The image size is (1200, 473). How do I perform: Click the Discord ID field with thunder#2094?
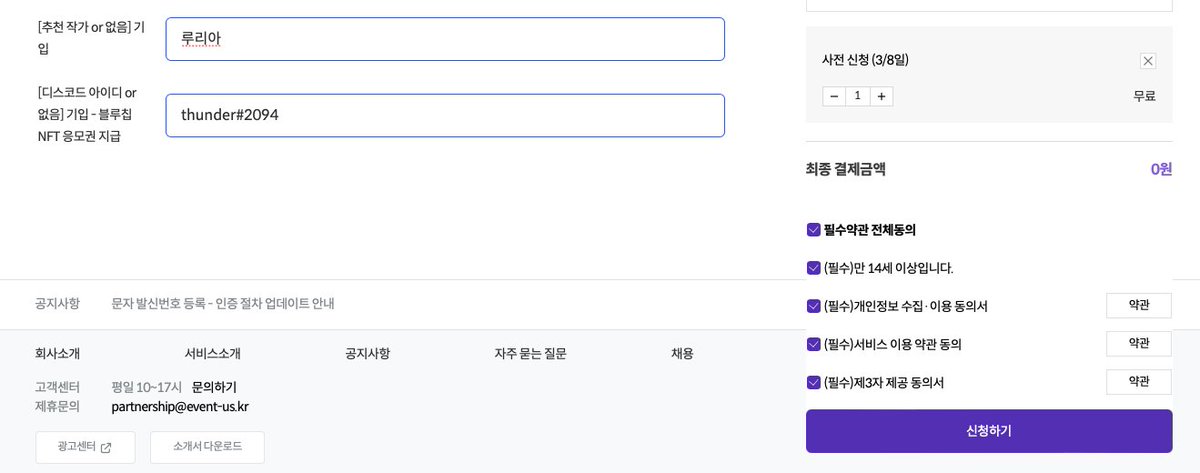point(445,115)
